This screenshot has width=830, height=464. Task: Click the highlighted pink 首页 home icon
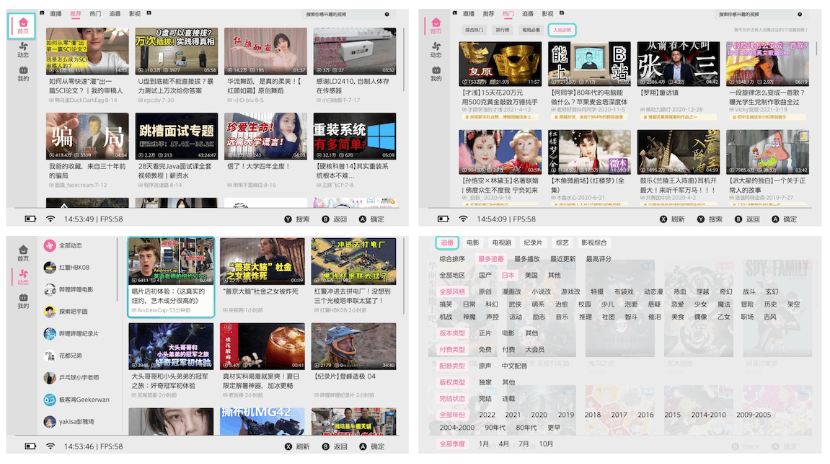[23, 26]
